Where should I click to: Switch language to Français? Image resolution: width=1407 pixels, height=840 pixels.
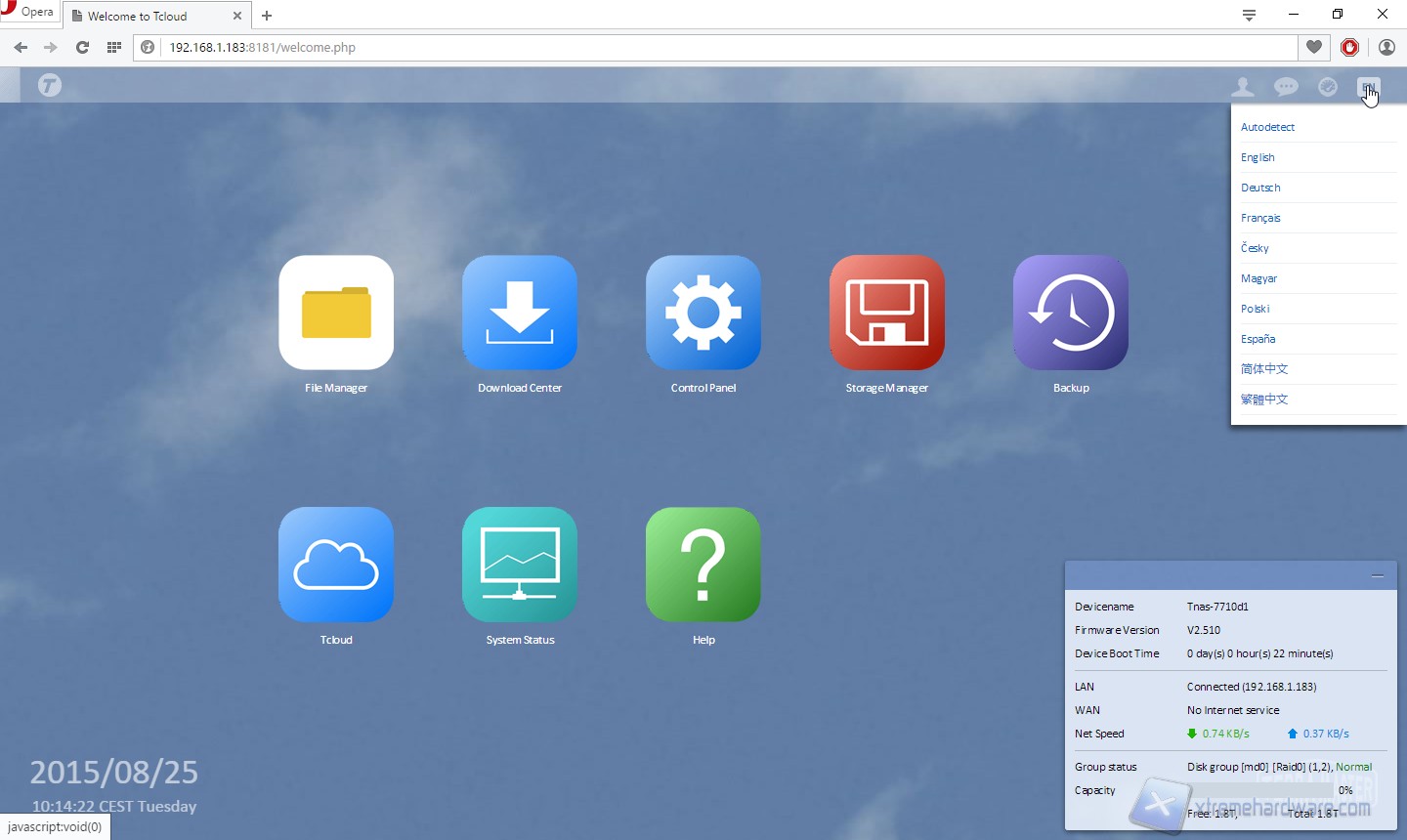1260,218
